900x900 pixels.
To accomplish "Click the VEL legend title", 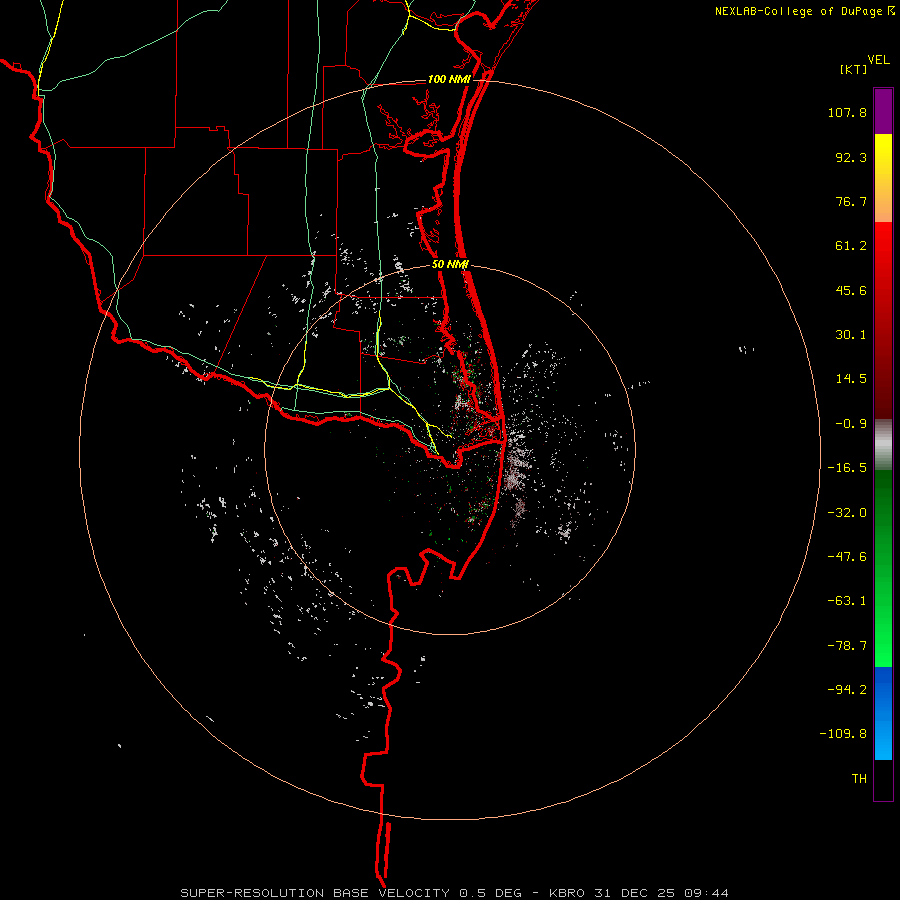I will (878, 60).
